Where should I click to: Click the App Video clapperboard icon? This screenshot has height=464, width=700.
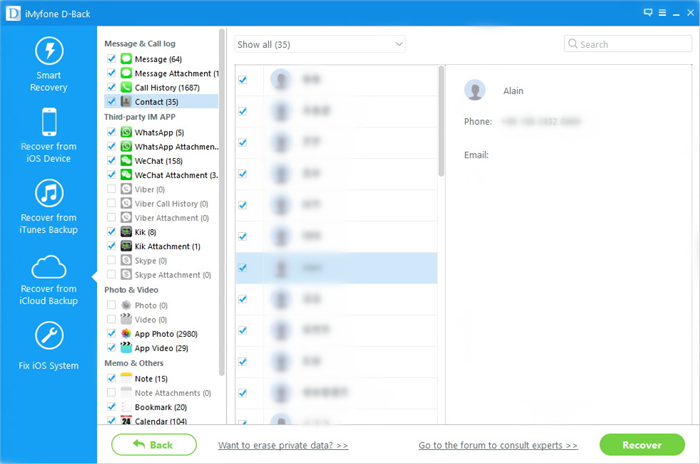tap(126, 348)
